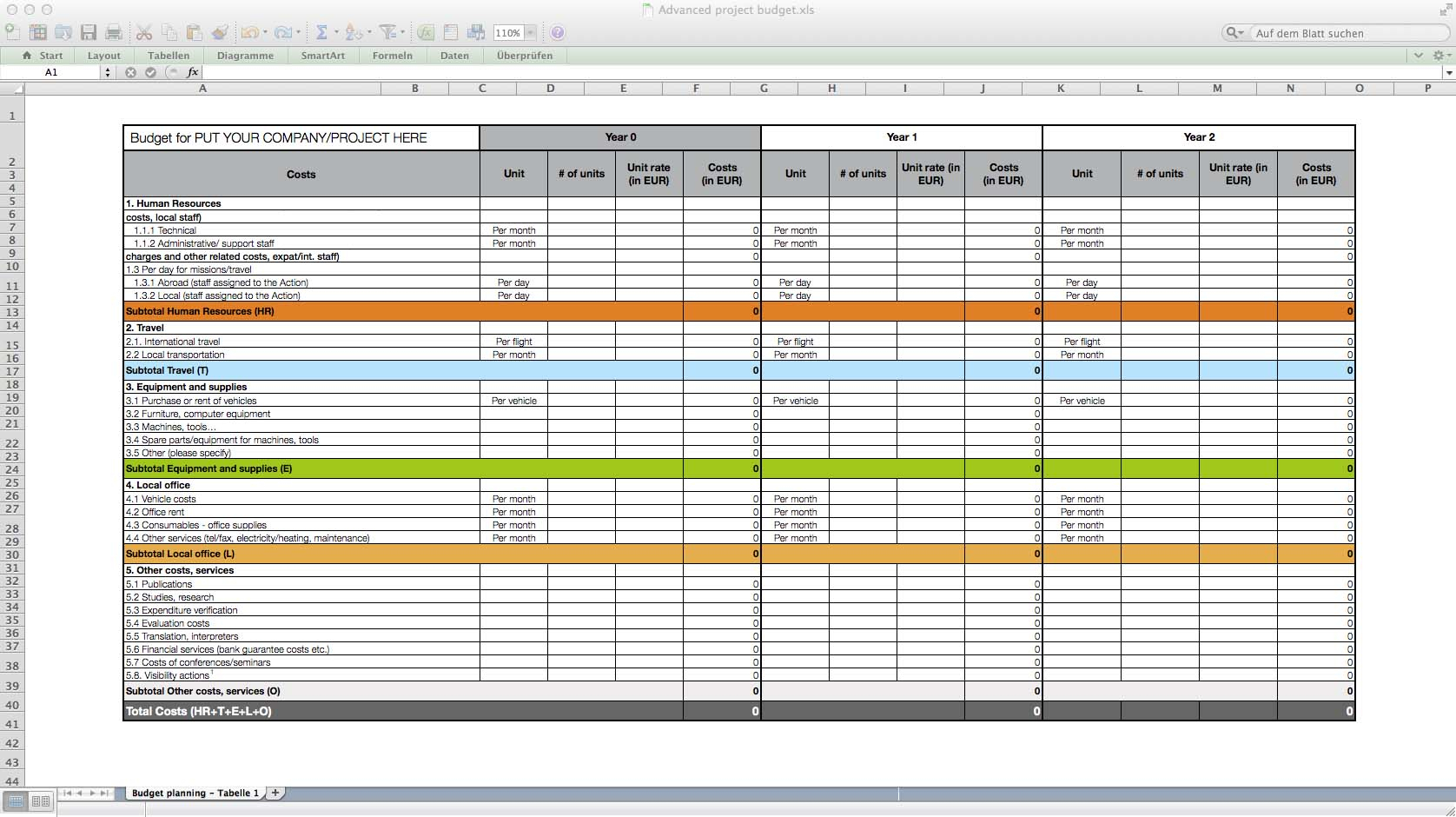This screenshot has height=817, width=1456.
Task: Add a new sheet with the plus button
Action: 275,794
